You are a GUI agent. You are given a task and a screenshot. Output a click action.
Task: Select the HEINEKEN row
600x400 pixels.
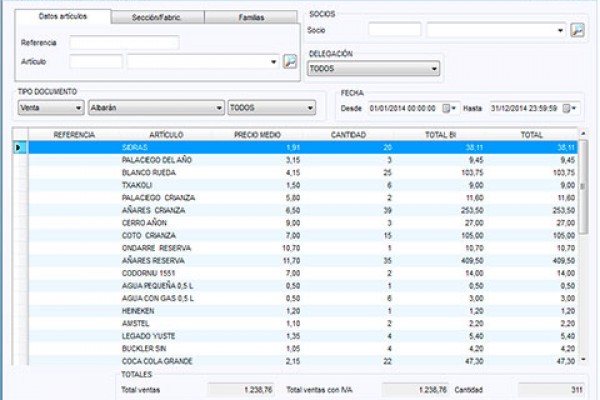click(303, 311)
